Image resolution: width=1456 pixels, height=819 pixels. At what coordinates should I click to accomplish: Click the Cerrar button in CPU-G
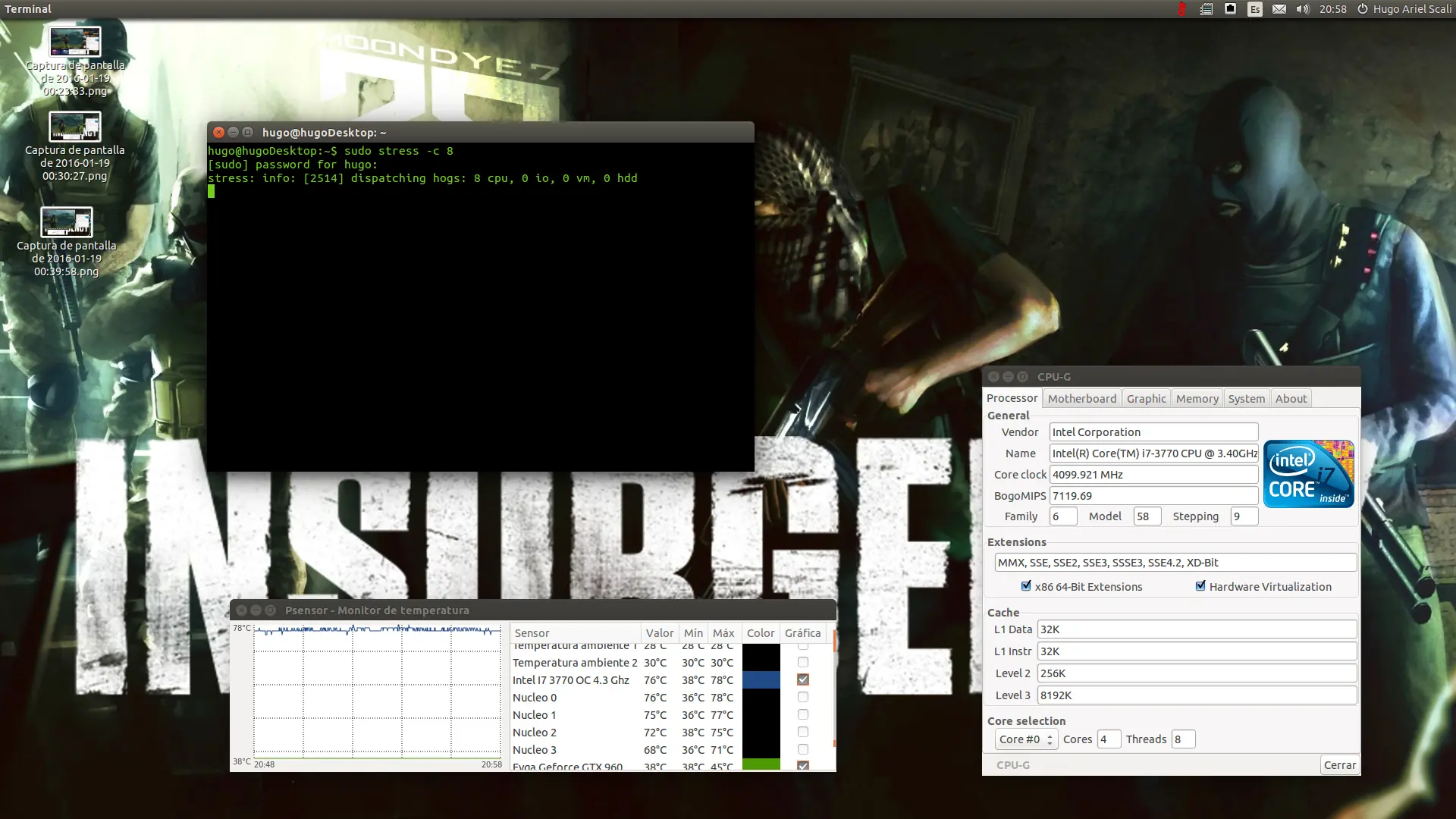click(x=1339, y=764)
